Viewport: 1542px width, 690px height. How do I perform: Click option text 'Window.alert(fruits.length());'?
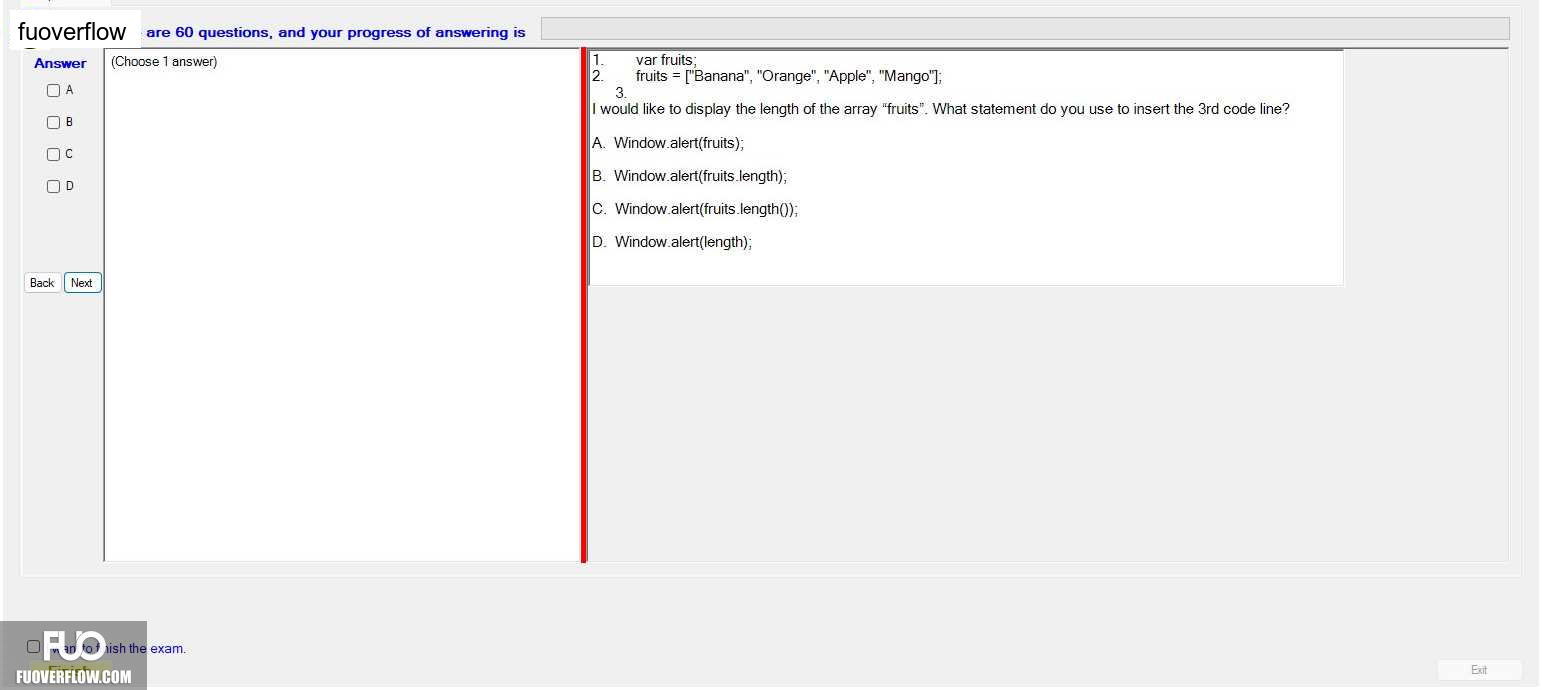click(x=706, y=209)
